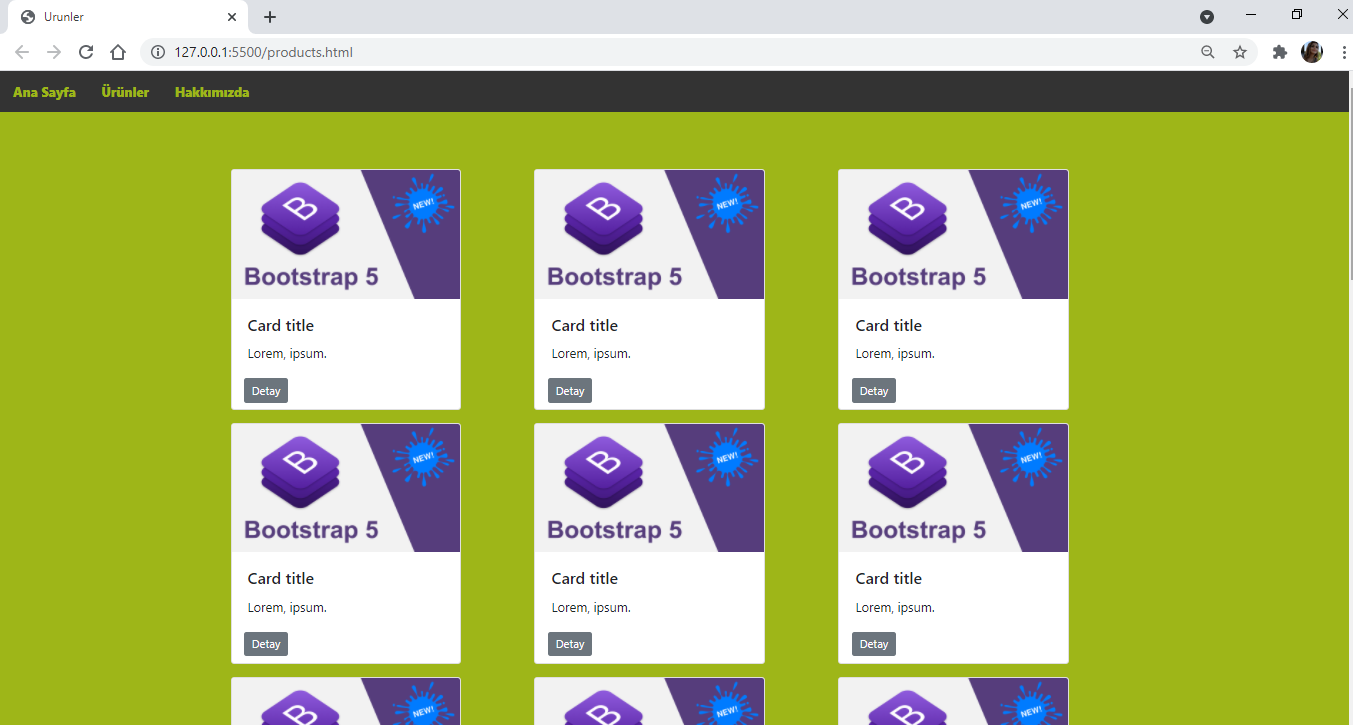This screenshot has height=725, width=1353.
Task: Open a new tab with plus button
Action: [x=269, y=17]
